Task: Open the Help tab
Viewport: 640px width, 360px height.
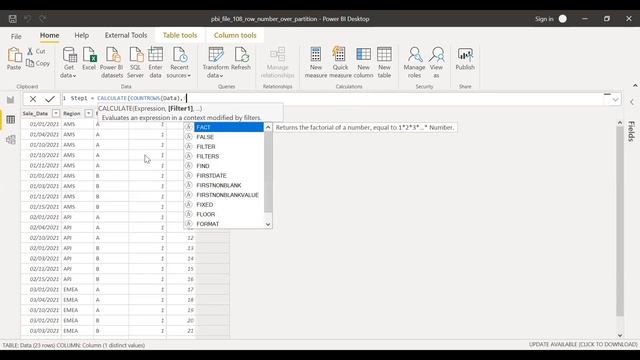Action: tap(82, 36)
